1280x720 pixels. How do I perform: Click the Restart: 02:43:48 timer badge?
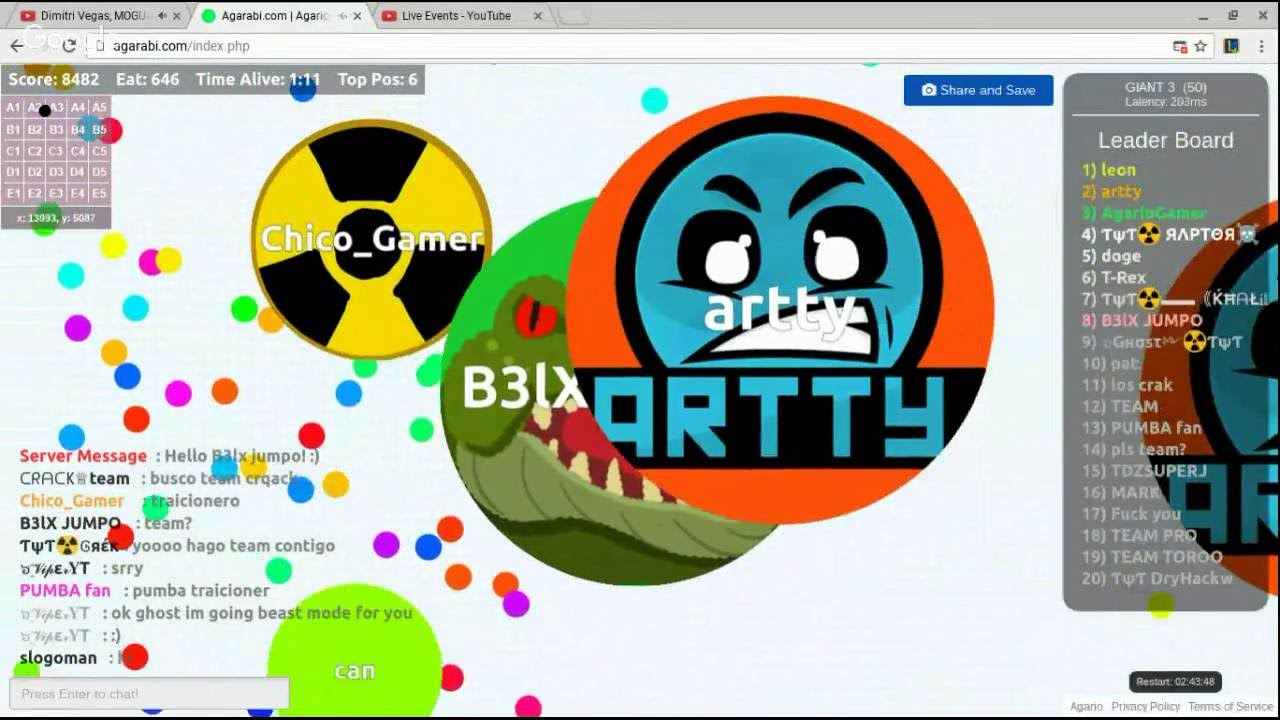click(1175, 682)
